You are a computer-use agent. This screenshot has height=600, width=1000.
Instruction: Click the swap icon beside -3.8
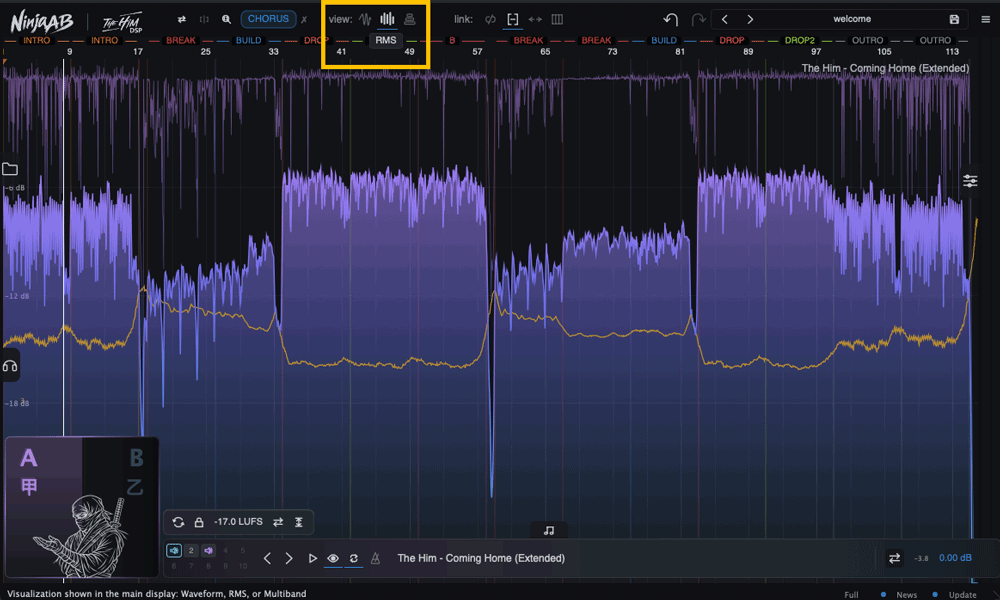point(894,559)
